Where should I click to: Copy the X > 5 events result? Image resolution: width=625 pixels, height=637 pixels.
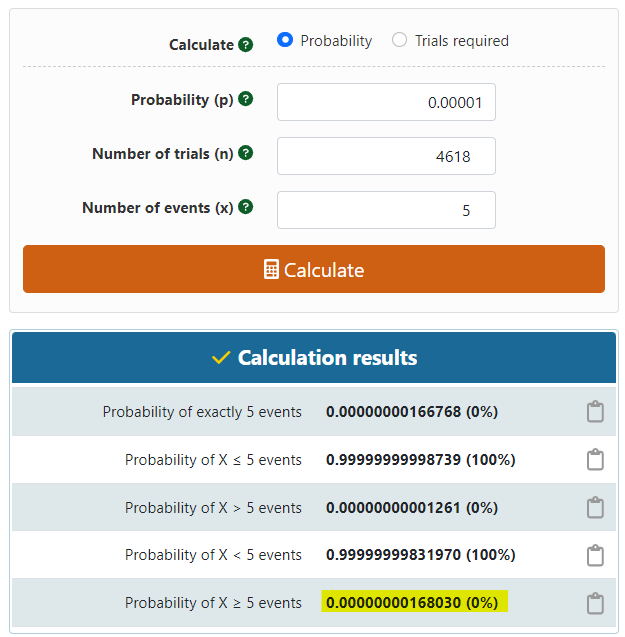coord(595,508)
